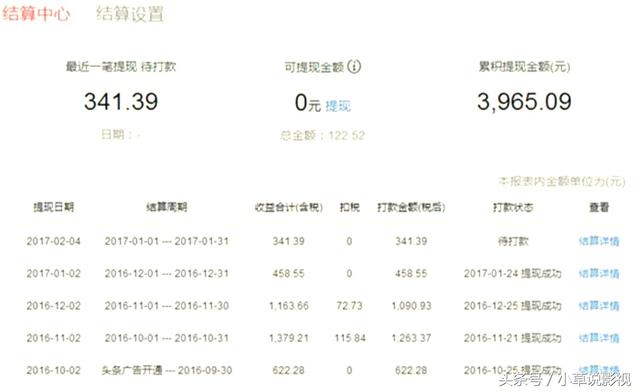Click the 最近一笔提现 待打款 label
This screenshot has height=392, width=640.
(121, 67)
